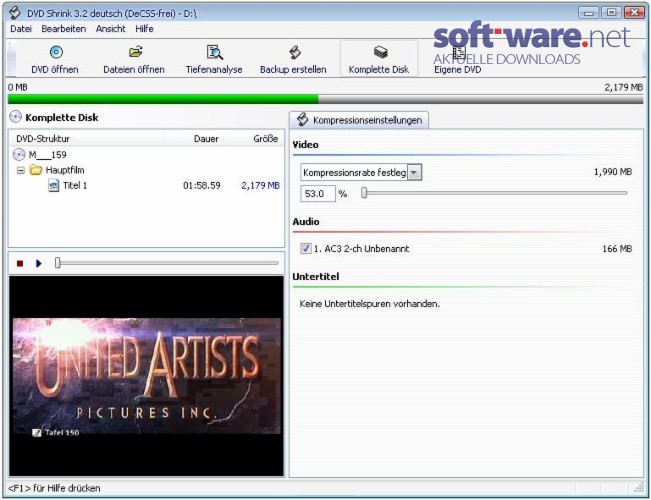This screenshot has width=651, height=500.
Task: Click the green disk size progress bar
Action: click(326, 99)
